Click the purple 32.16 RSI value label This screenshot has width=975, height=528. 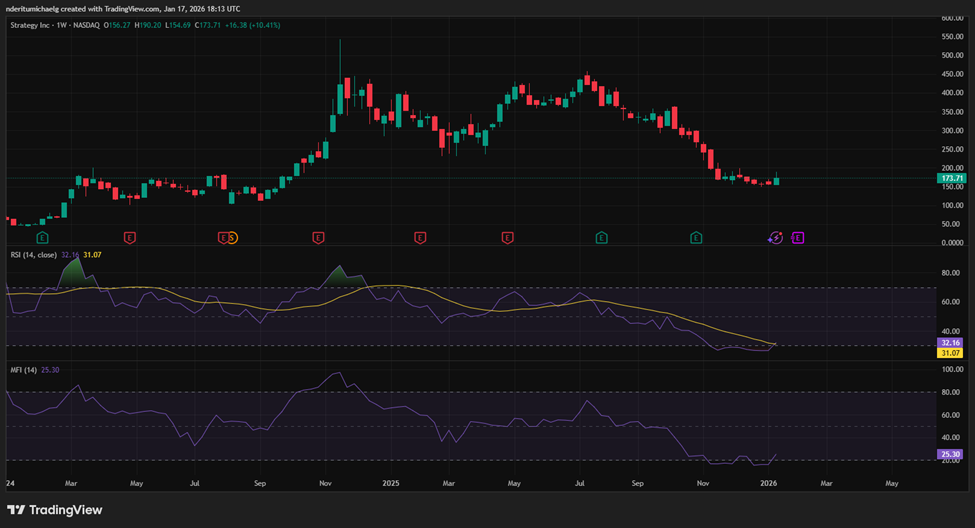coord(951,342)
